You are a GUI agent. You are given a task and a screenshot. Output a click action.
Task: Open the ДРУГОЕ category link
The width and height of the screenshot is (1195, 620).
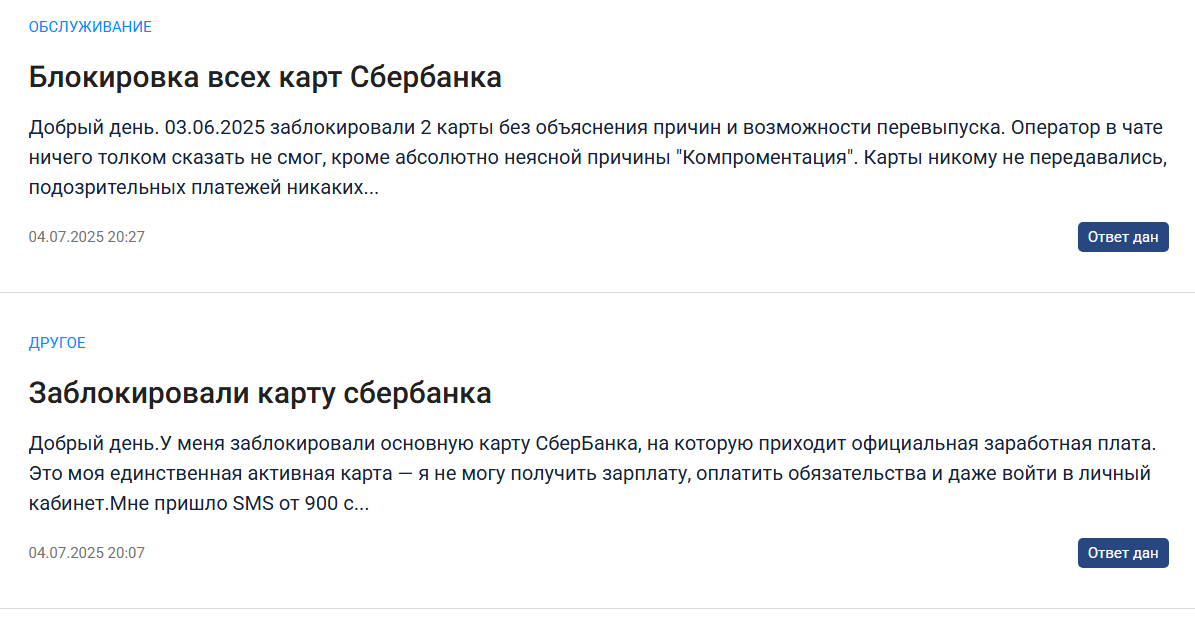coord(57,343)
